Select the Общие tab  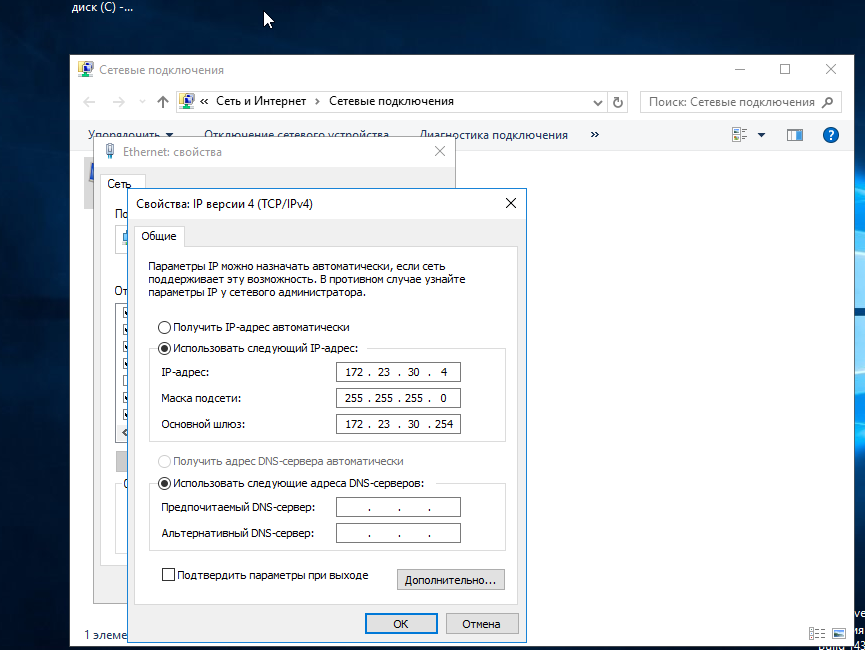pos(159,236)
